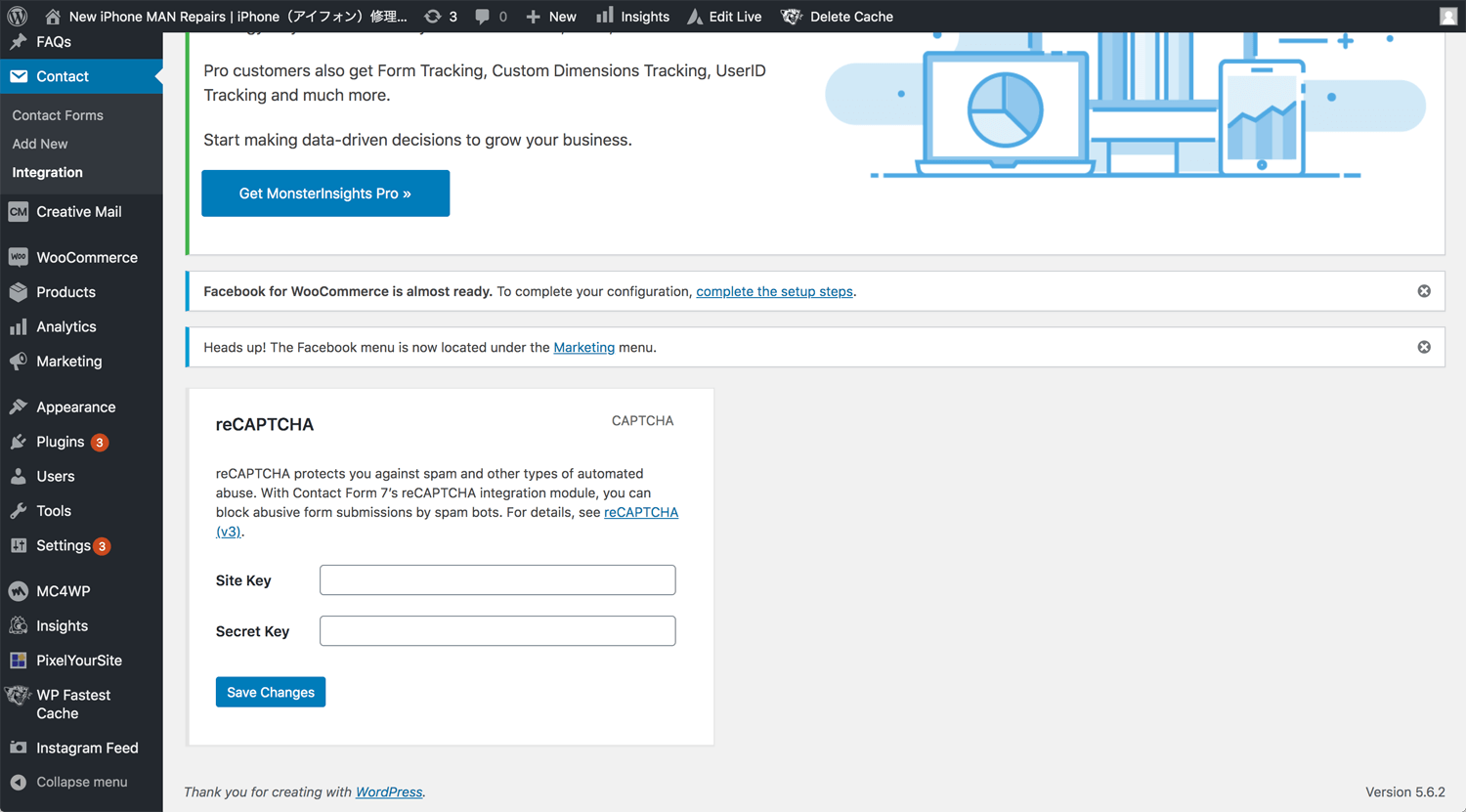1466x812 pixels.
Task: Open the WordPress link in footer
Action: click(389, 791)
